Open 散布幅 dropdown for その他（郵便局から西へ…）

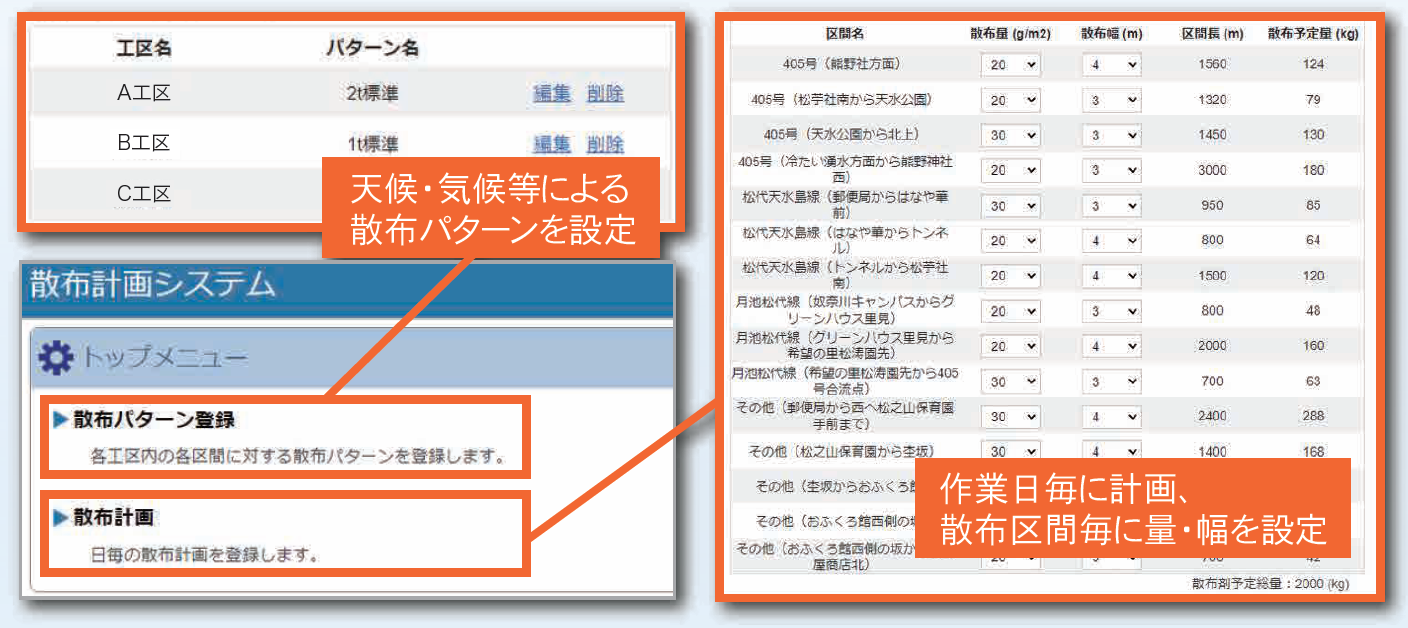click(1111, 417)
